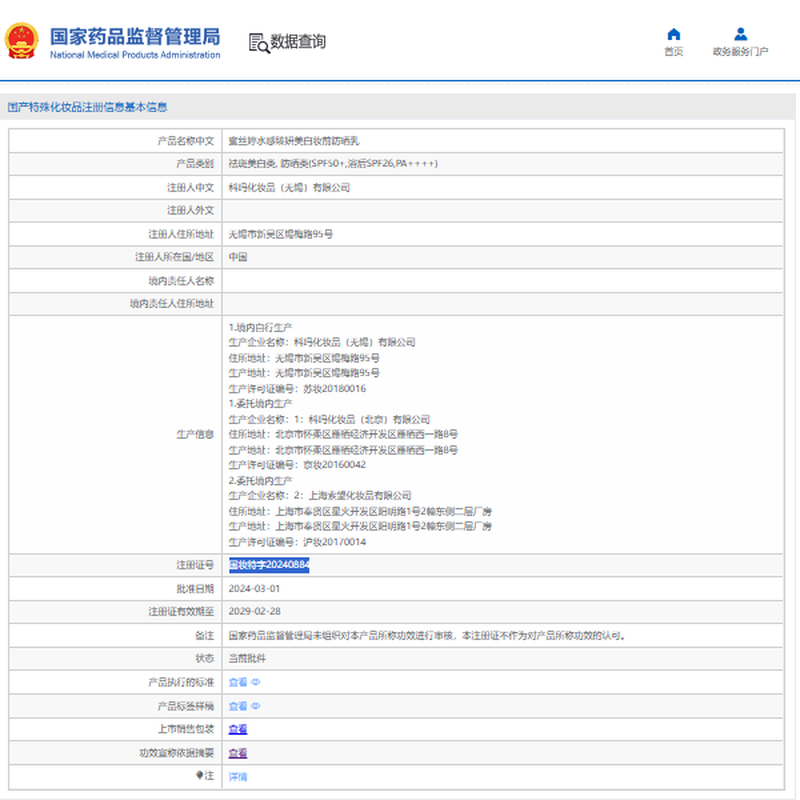Image resolution: width=800 pixels, height=800 pixels.
Task: Open 政务服务门户 text label
Action: pos(740,52)
